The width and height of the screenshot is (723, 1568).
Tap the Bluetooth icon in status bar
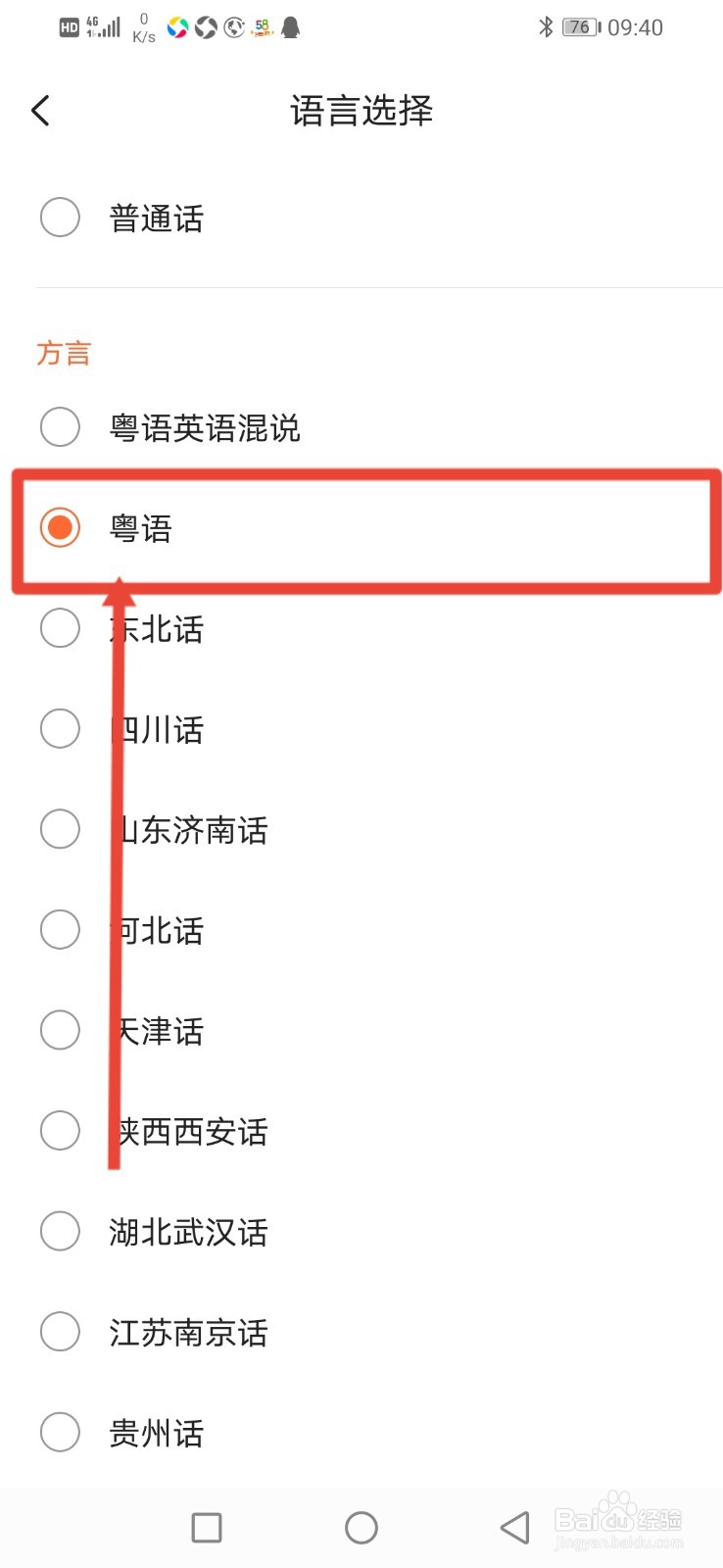coord(546,27)
